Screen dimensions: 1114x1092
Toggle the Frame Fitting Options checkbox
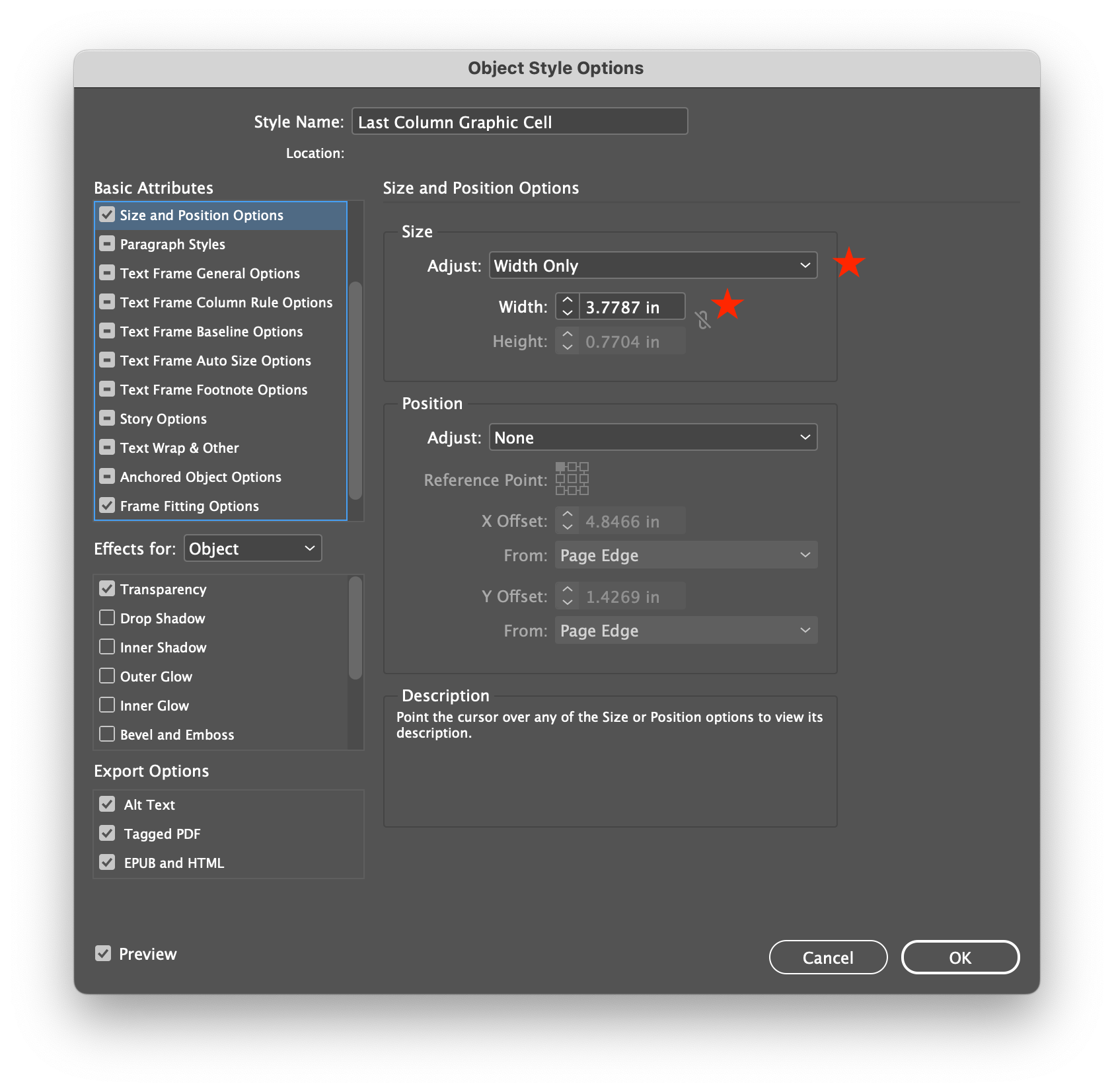tap(107, 505)
